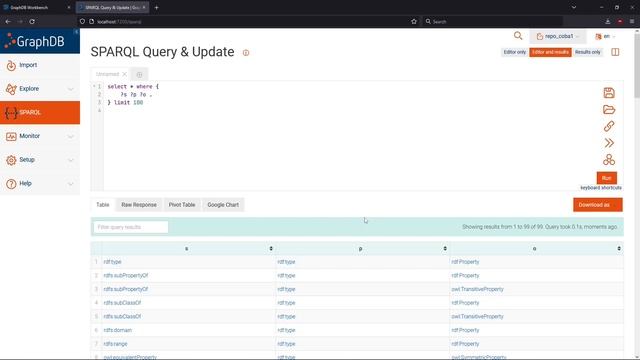Click the page vertical scrollbar
Viewport: 640px width, 360px height.
click(x=637, y=65)
